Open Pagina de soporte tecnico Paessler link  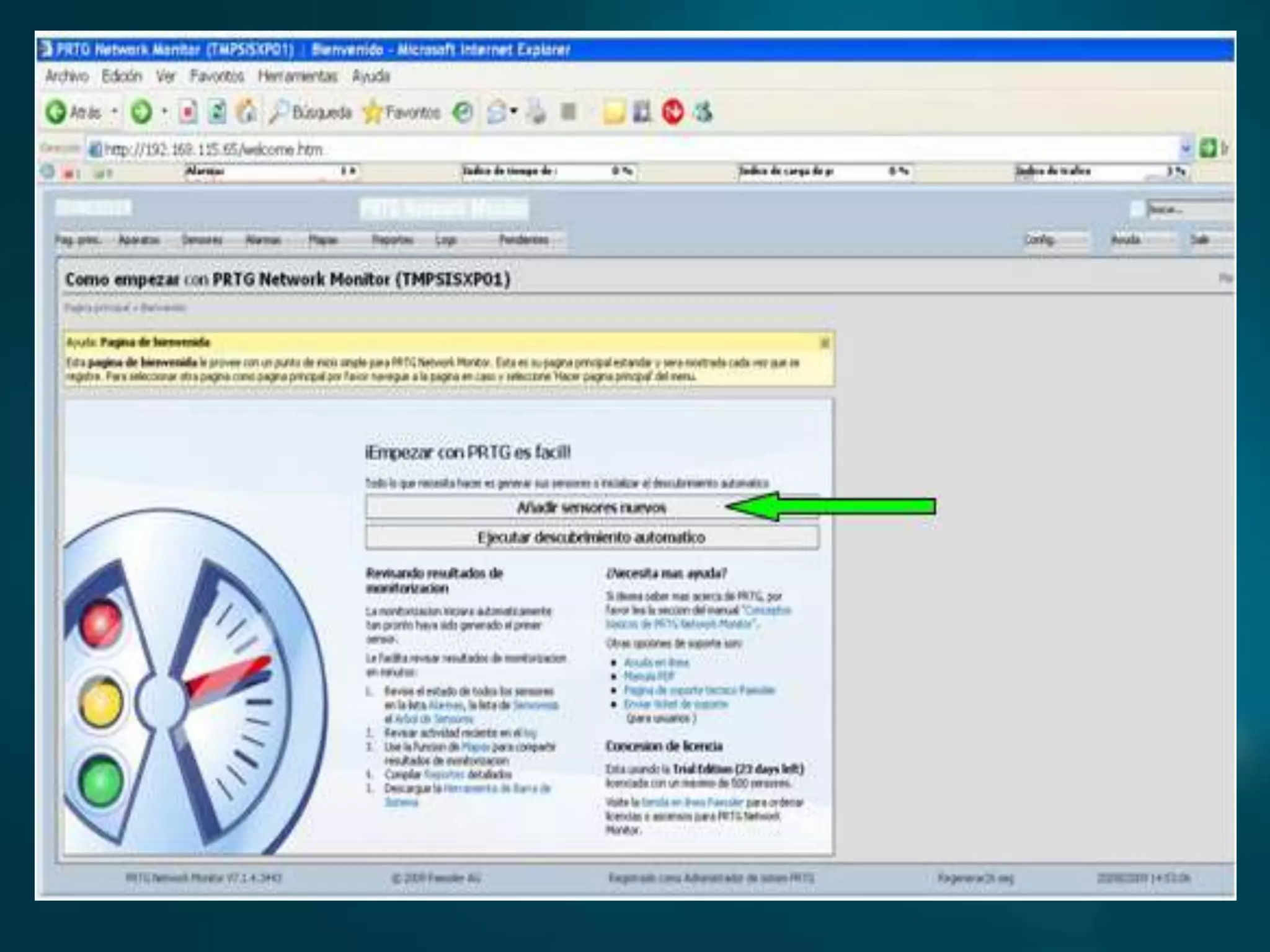[x=699, y=690]
